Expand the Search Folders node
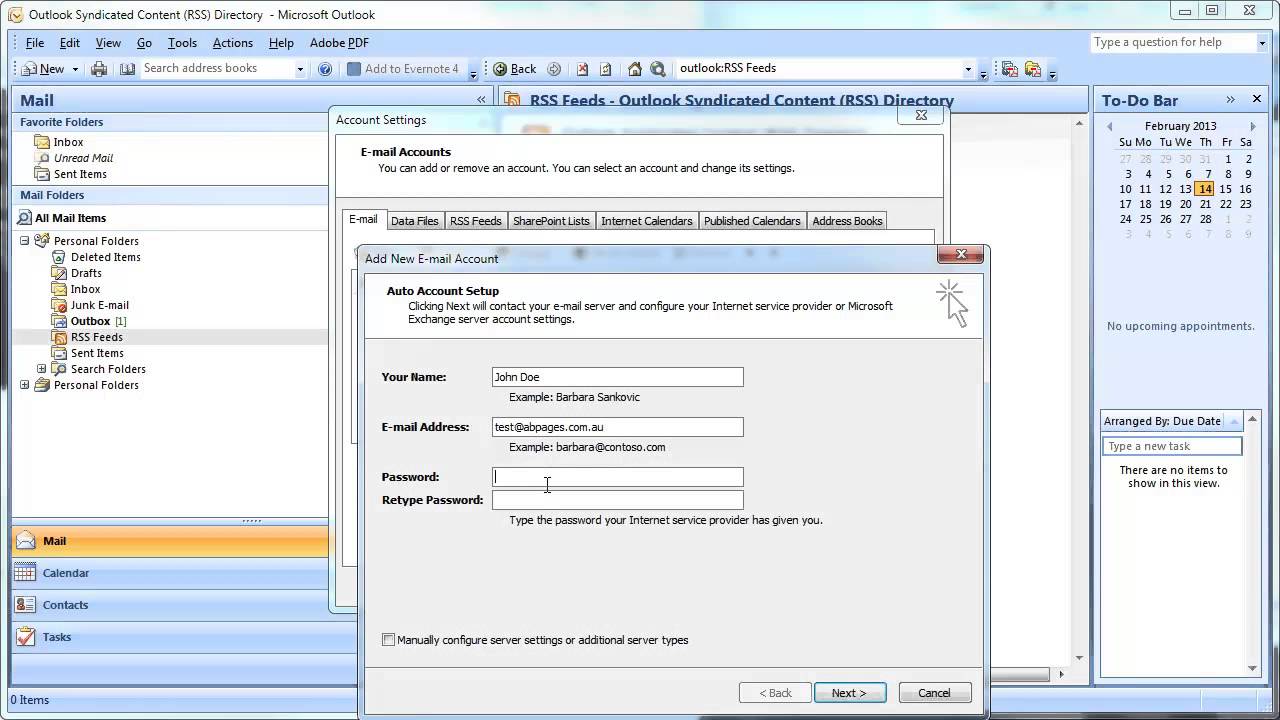The width and height of the screenshot is (1280, 720). 42,369
